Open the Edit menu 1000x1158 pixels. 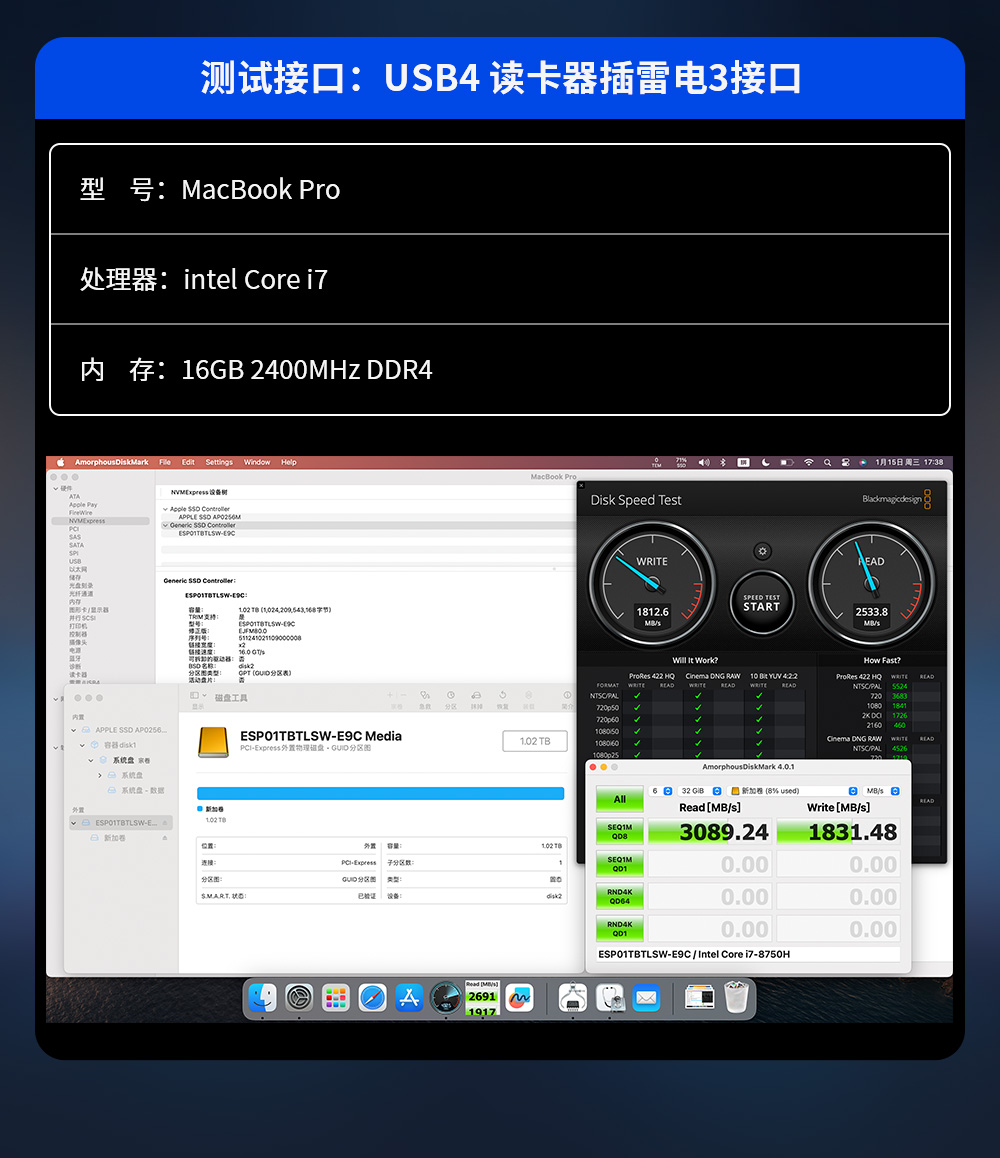click(188, 462)
